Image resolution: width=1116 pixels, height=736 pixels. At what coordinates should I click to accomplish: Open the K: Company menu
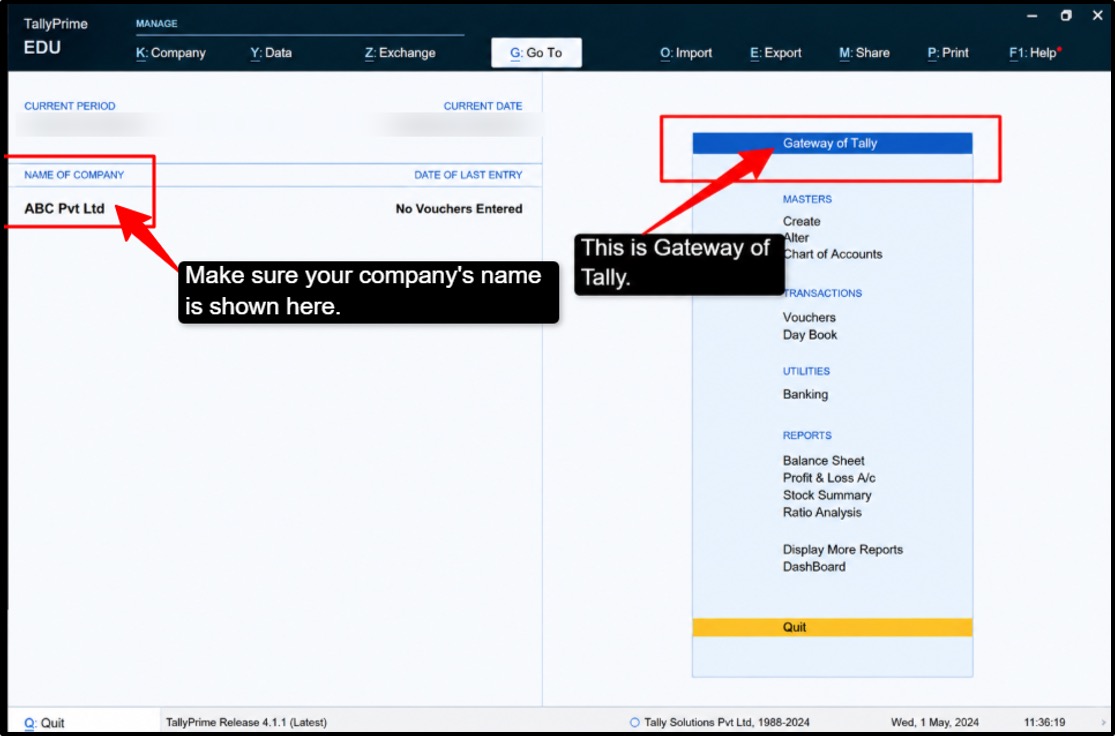(x=171, y=53)
